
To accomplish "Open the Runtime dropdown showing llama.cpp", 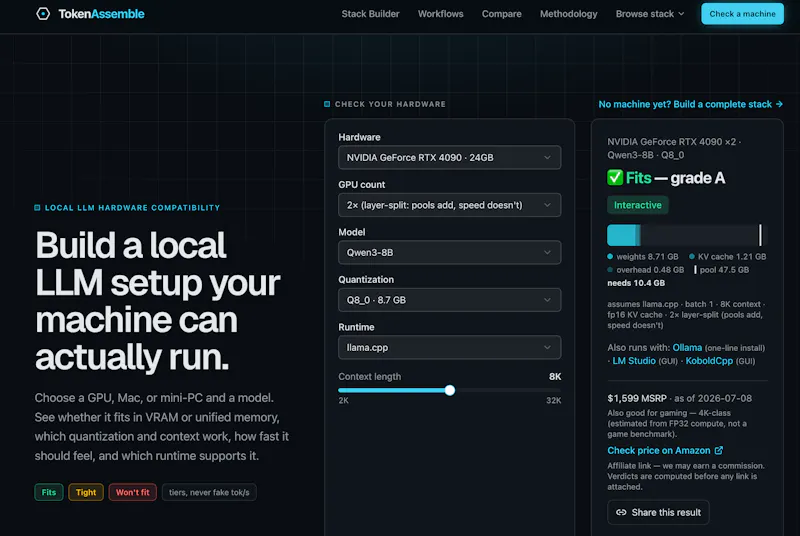I will coord(449,347).
